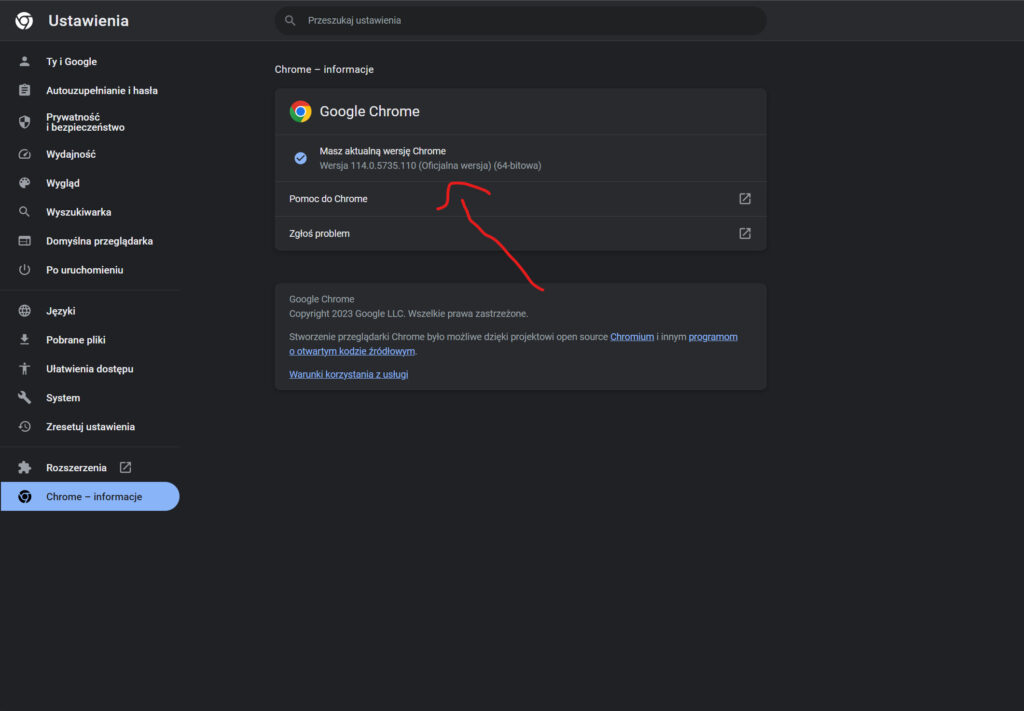Open Warunki korzystania z usługi link
Viewport: 1024px width, 711px height.
click(349, 374)
